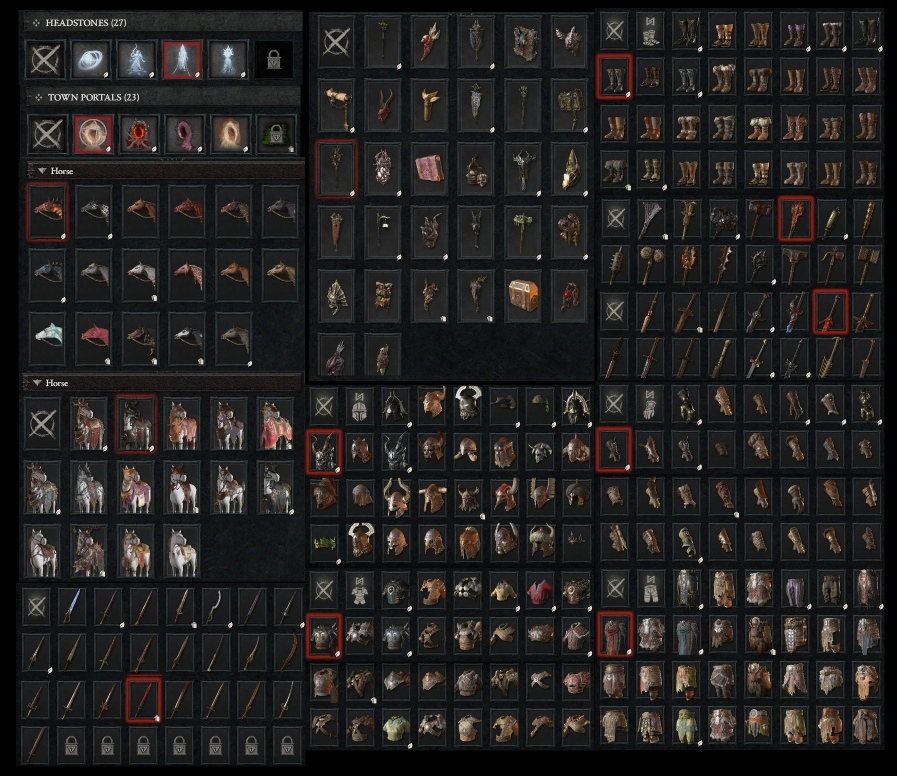The width and height of the screenshot is (897, 776).
Task: Choose the green locked town portal slot
Action: click(x=276, y=134)
